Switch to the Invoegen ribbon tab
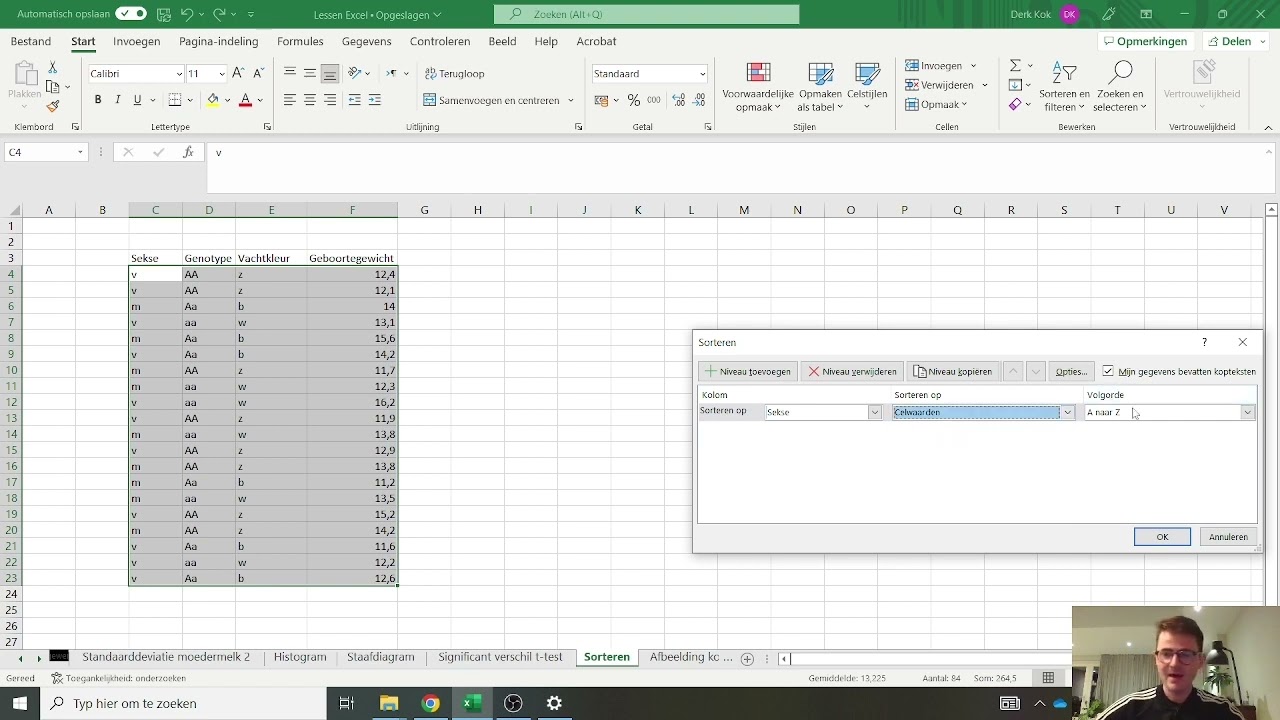This screenshot has width=1280, height=720. point(137,41)
